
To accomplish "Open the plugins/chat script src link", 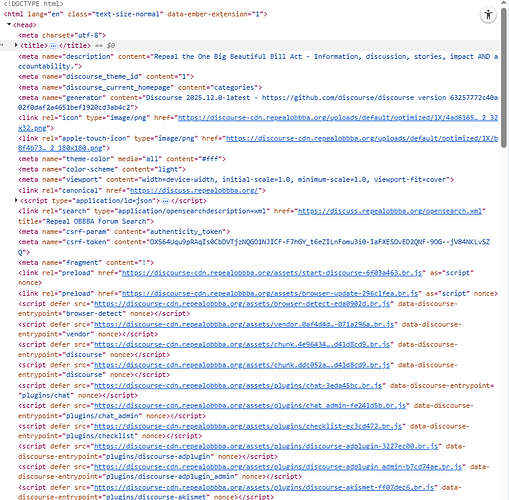I will pyautogui.click(x=238, y=385).
